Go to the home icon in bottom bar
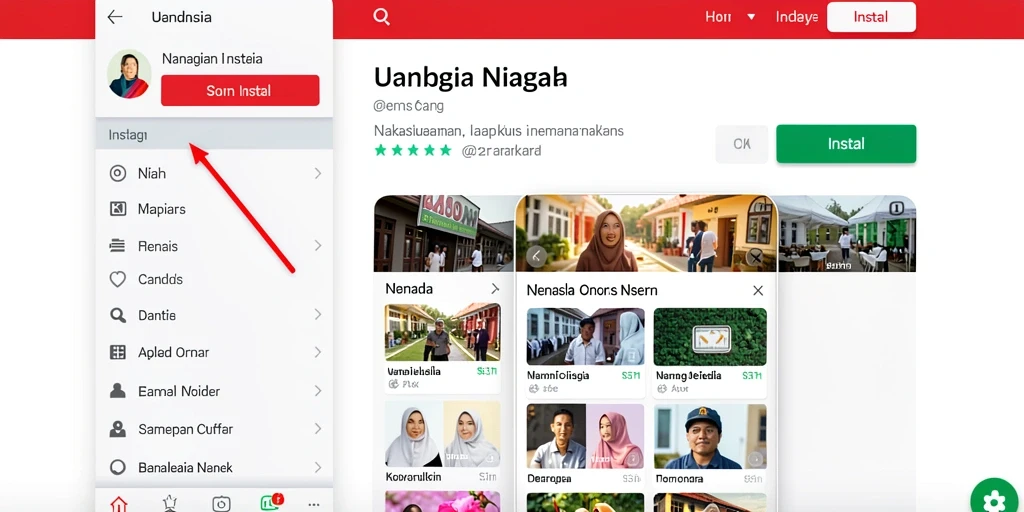Screen dimensions: 1024x512 [x=119, y=504]
